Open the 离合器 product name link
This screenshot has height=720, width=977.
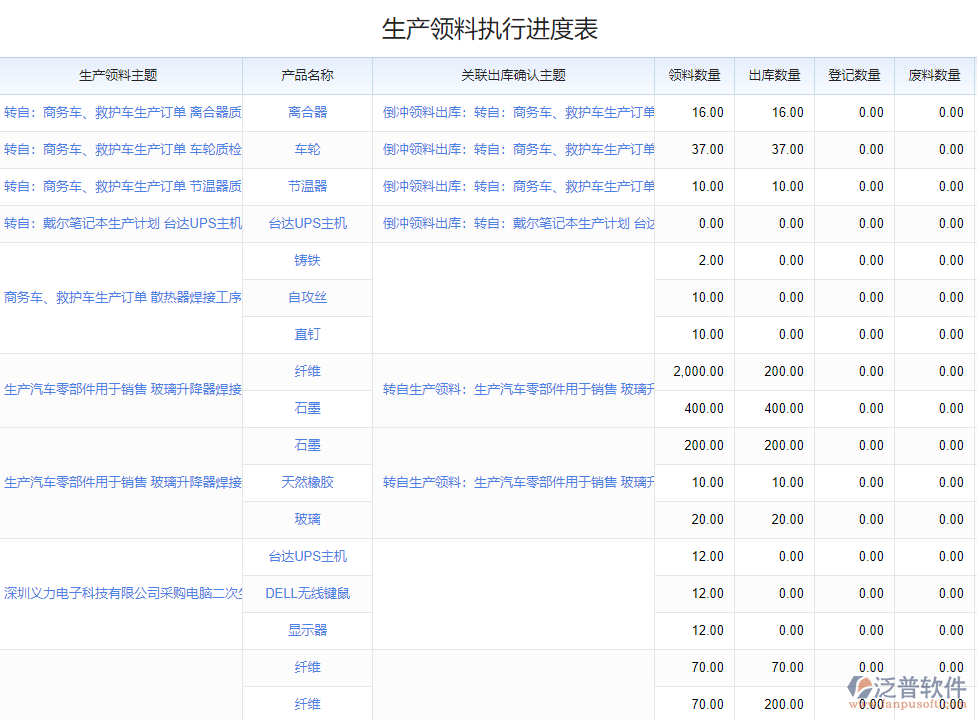[x=307, y=112]
